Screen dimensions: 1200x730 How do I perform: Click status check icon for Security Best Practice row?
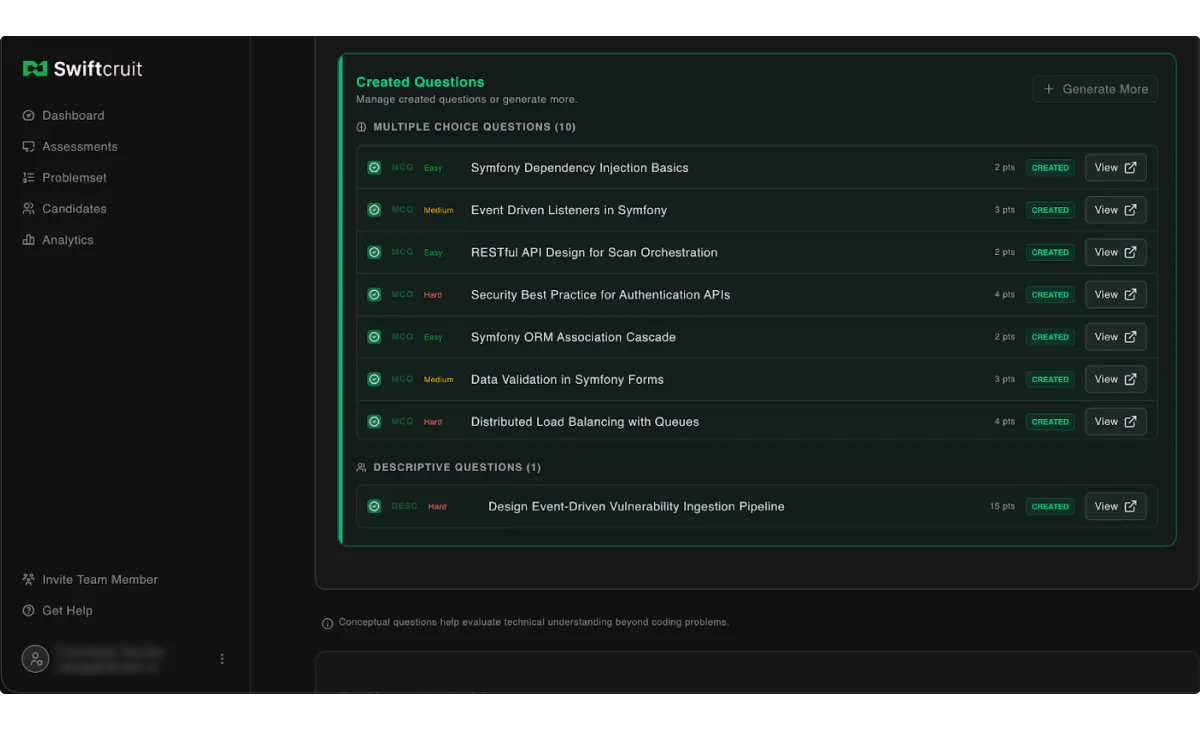tap(374, 295)
